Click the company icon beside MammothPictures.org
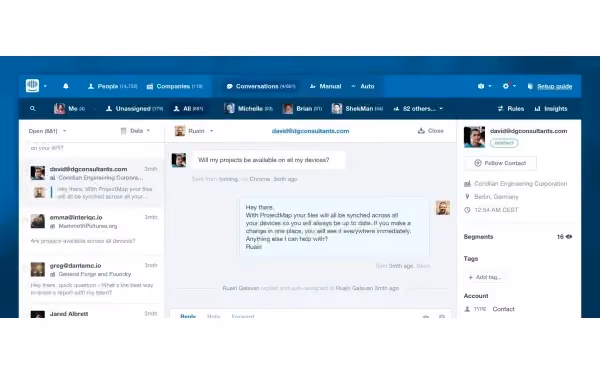Screen dimensions: 600x375 53,226
